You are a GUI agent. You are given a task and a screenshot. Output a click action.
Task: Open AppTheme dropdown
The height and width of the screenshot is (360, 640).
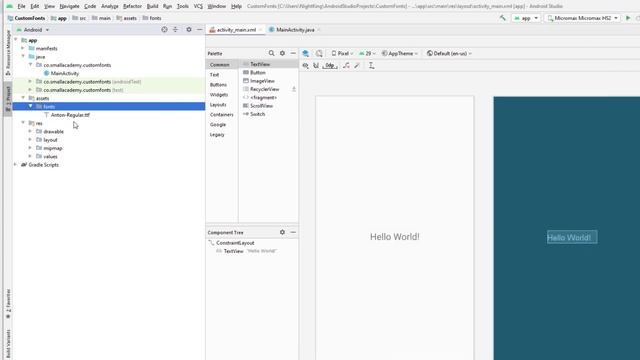point(400,53)
